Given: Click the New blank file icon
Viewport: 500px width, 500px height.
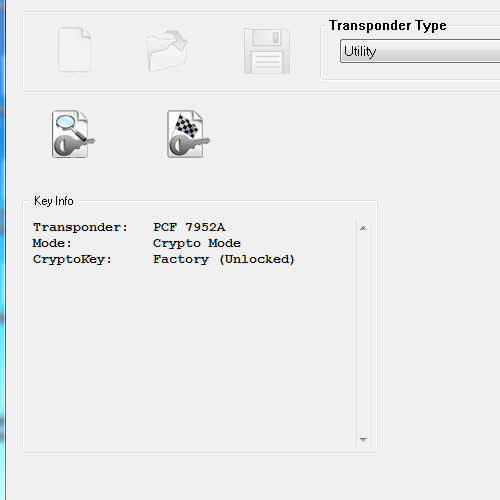Looking at the screenshot, I should (x=74, y=50).
